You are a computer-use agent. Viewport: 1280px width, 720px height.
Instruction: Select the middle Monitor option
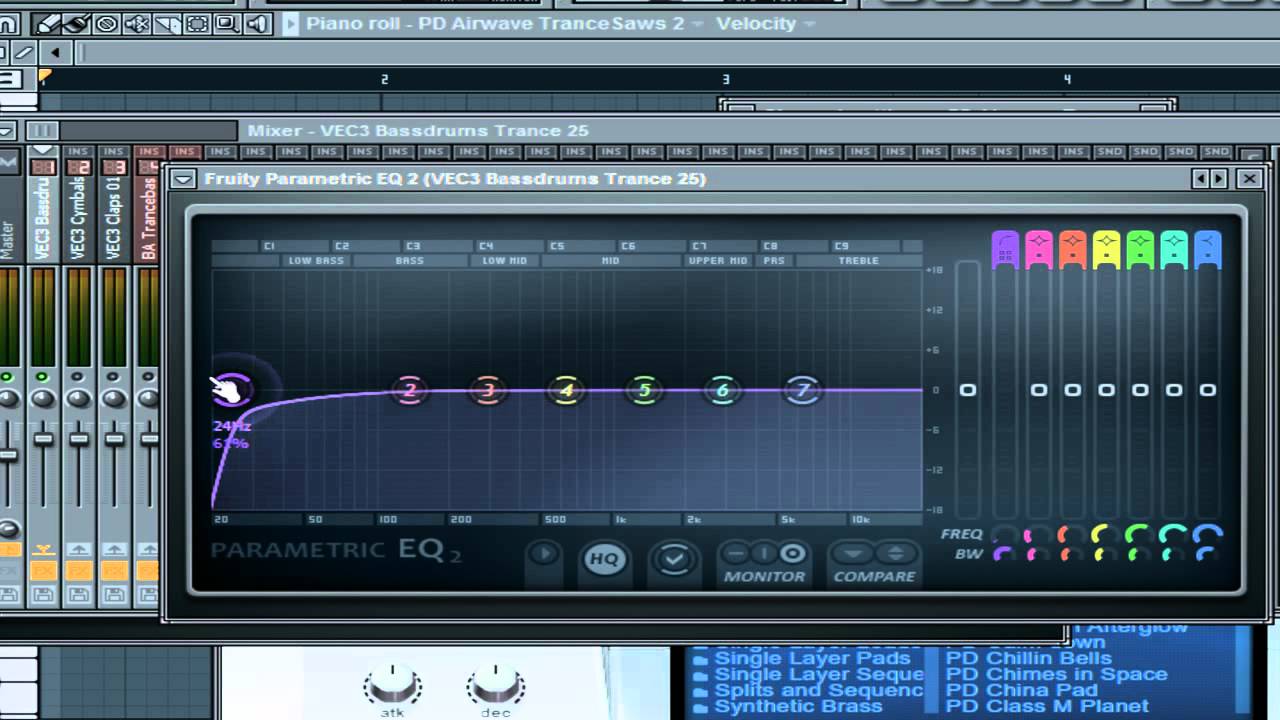(x=763, y=553)
